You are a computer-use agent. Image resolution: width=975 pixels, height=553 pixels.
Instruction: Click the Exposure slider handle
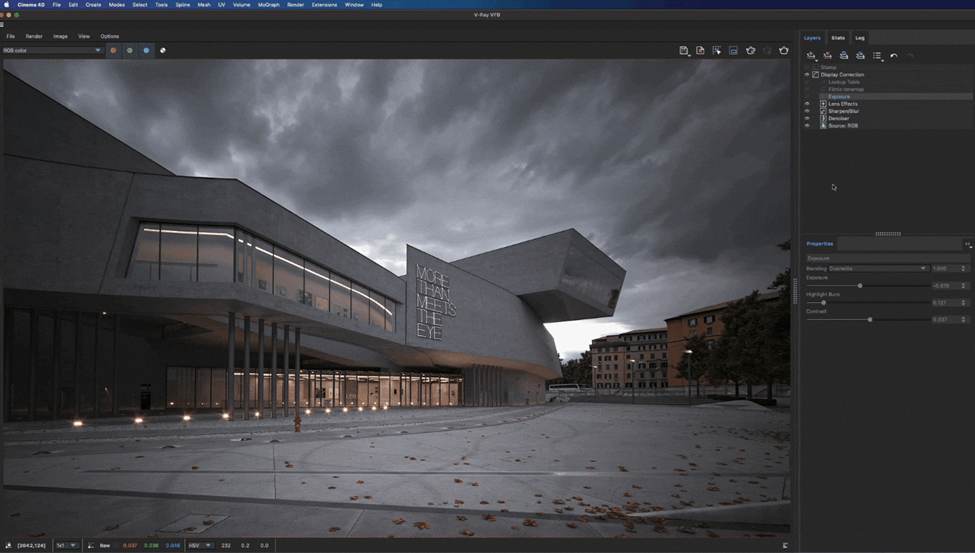pyautogui.click(x=860, y=286)
